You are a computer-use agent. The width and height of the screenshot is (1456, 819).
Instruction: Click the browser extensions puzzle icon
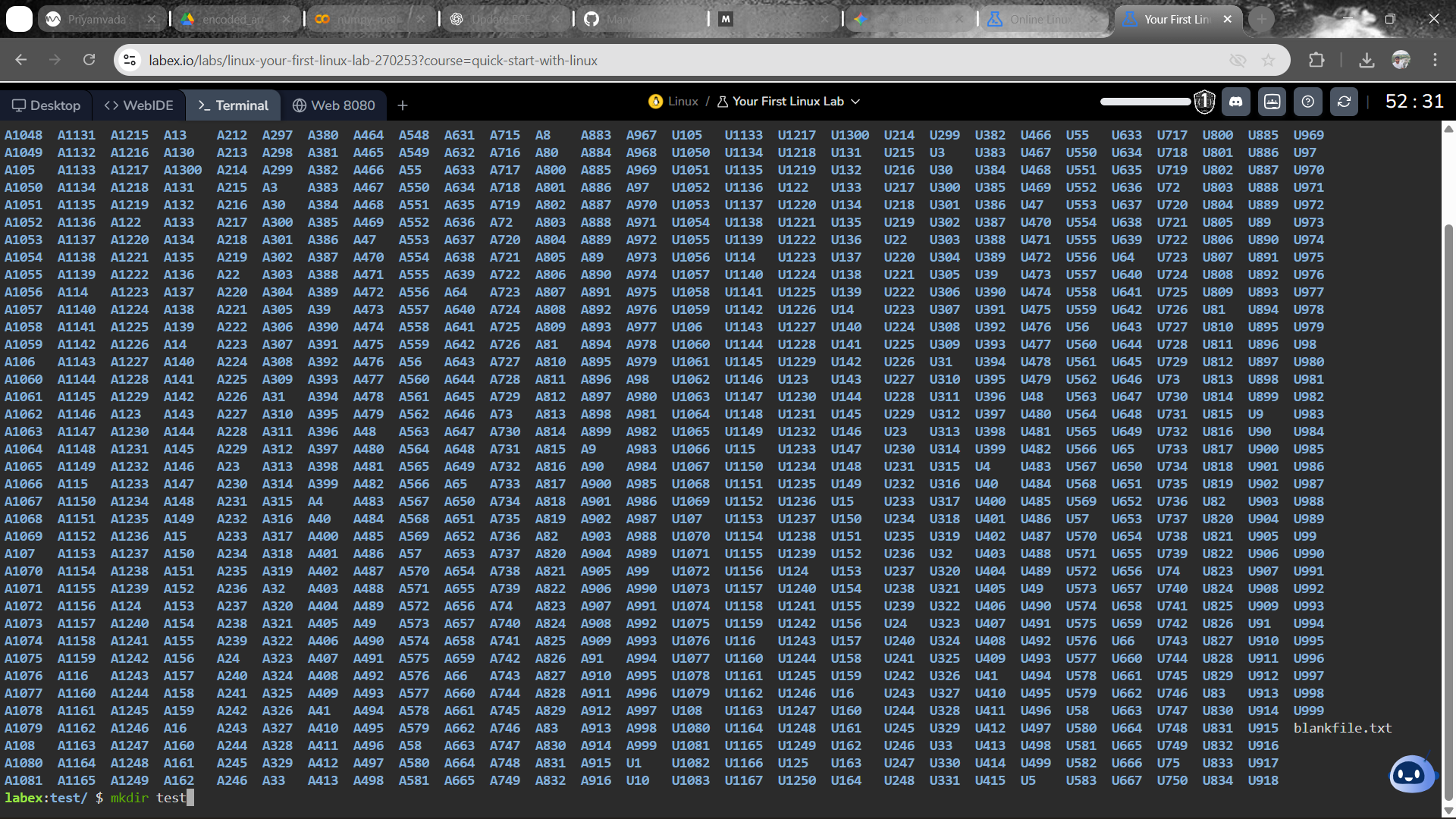click(1316, 60)
